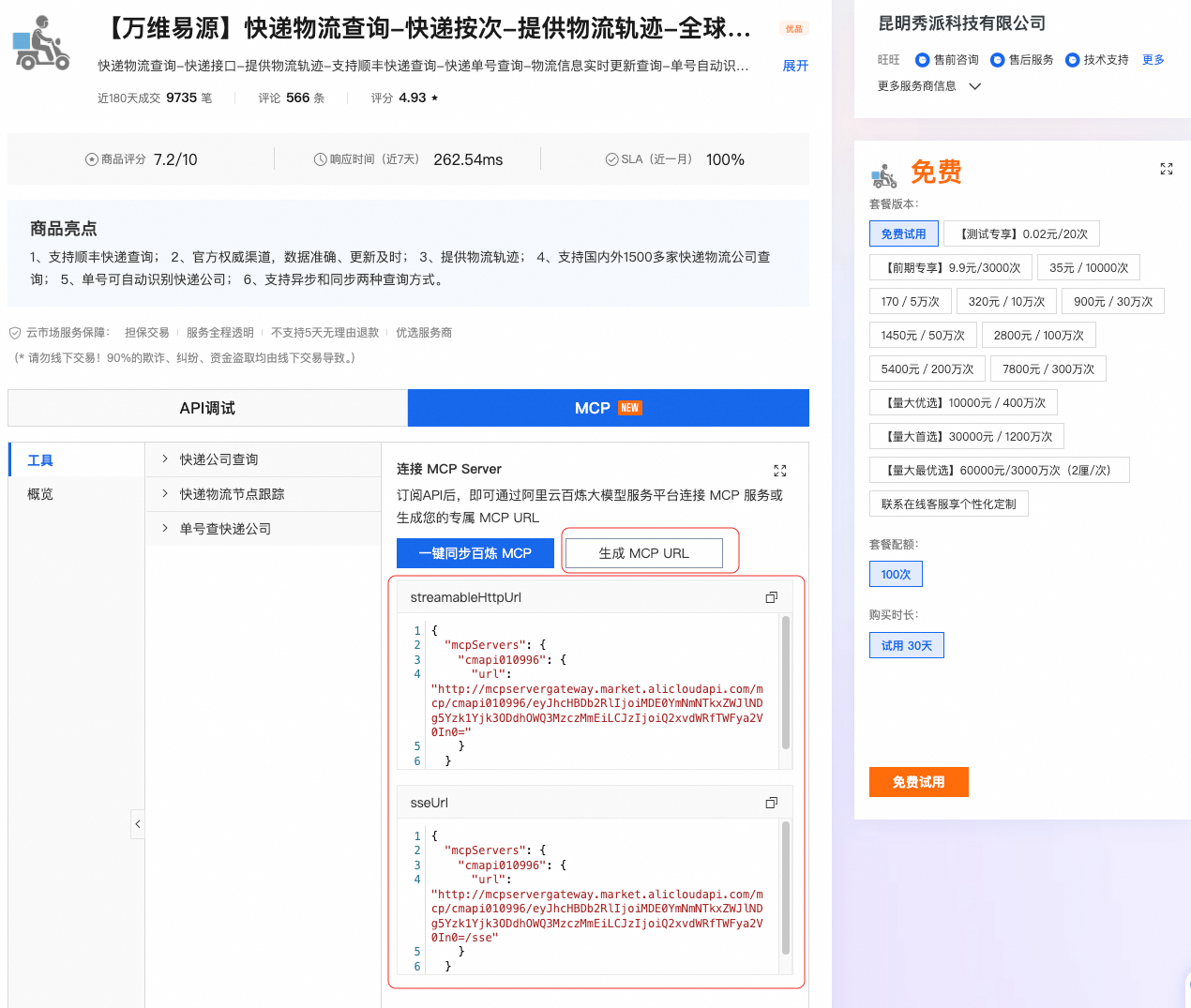This screenshot has width=1191, height=1008.
Task: Click the NEW badge on MCP tab
Action: click(x=630, y=408)
